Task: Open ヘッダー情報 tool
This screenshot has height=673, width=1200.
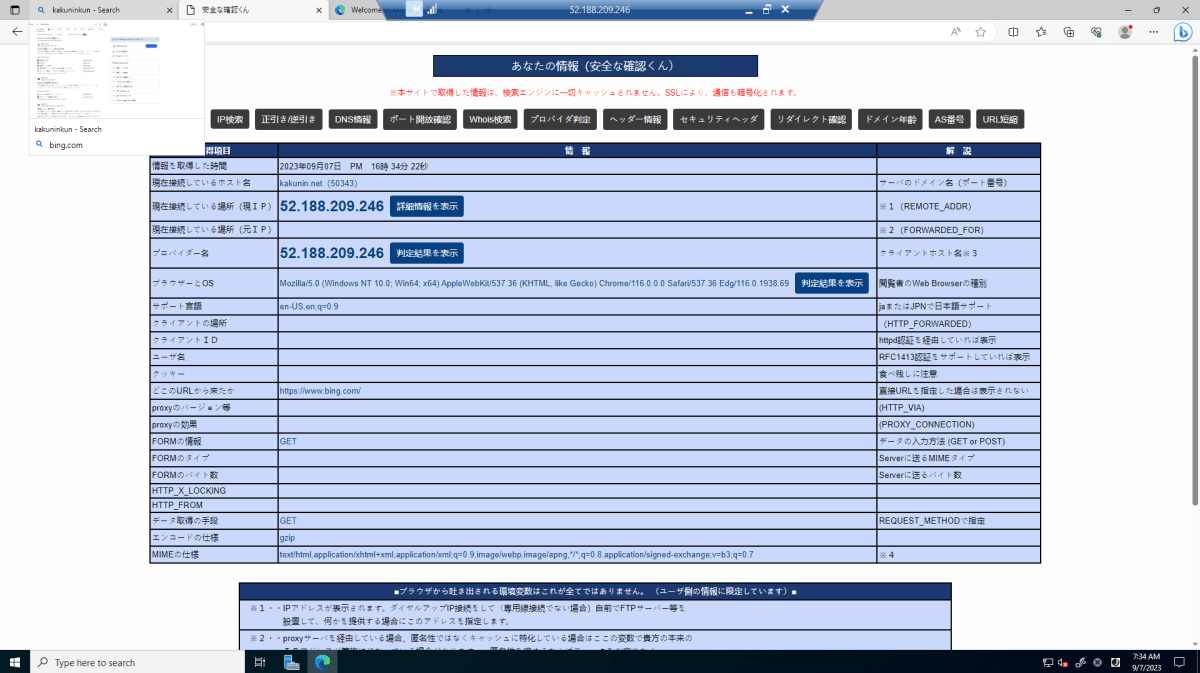Action: pyautogui.click(x=636, y=119)
